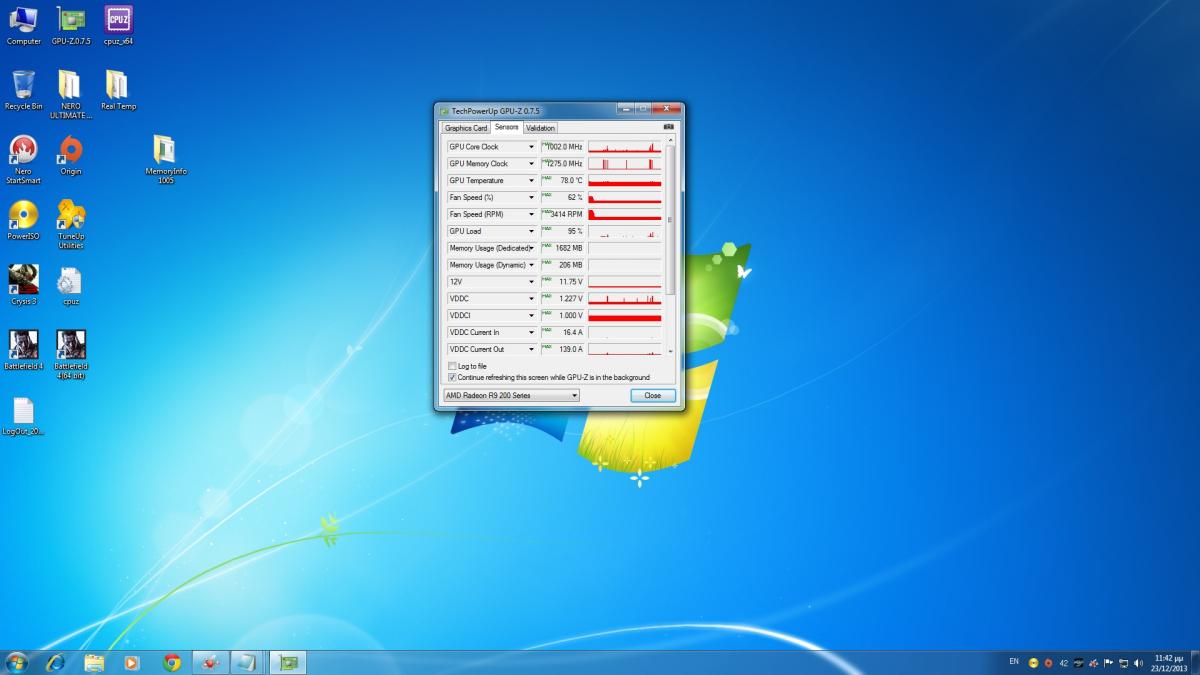
Task: Open the Real Temp folder
Action: coord(118,90)
